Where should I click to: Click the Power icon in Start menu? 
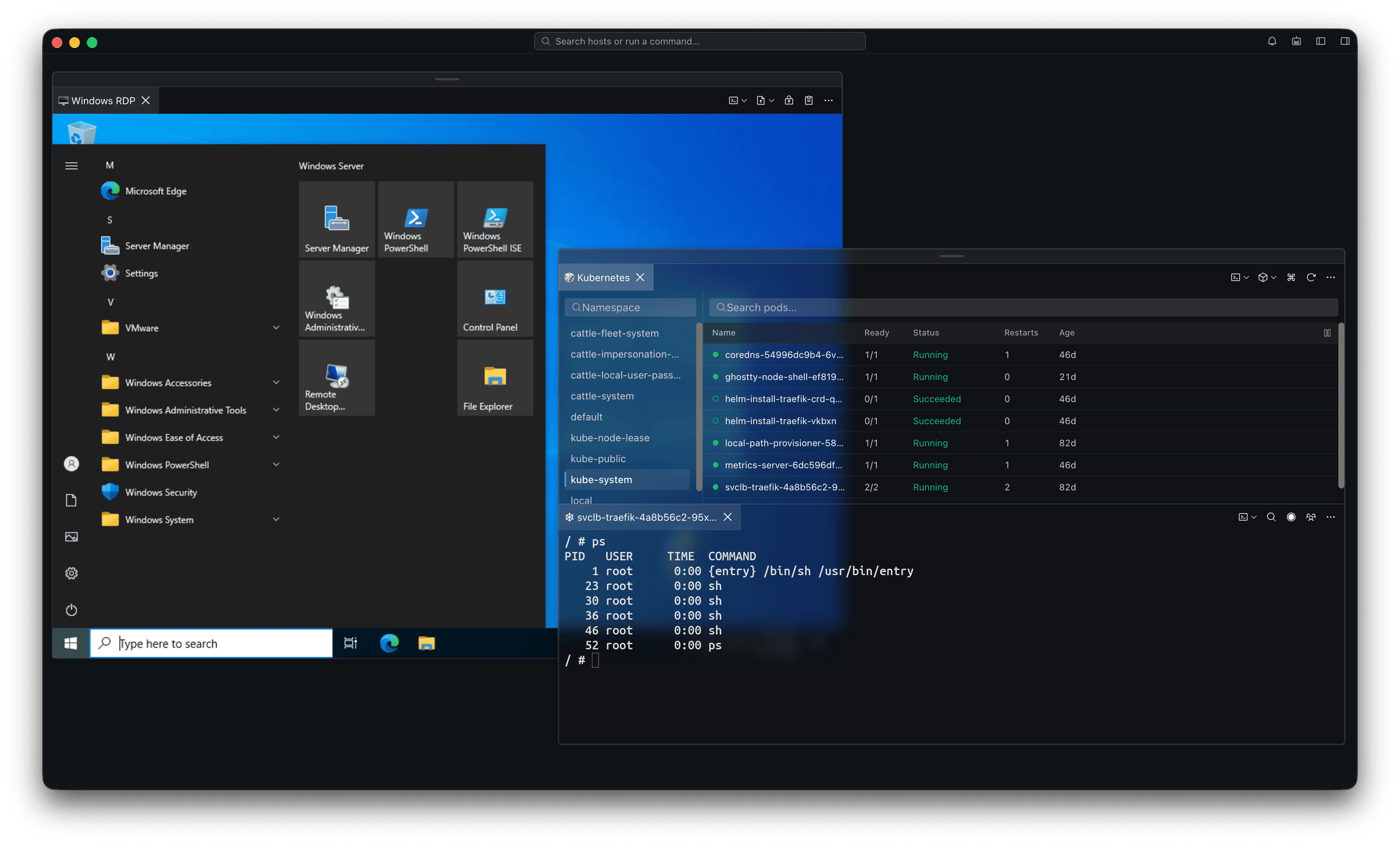(x=71, y=610)
